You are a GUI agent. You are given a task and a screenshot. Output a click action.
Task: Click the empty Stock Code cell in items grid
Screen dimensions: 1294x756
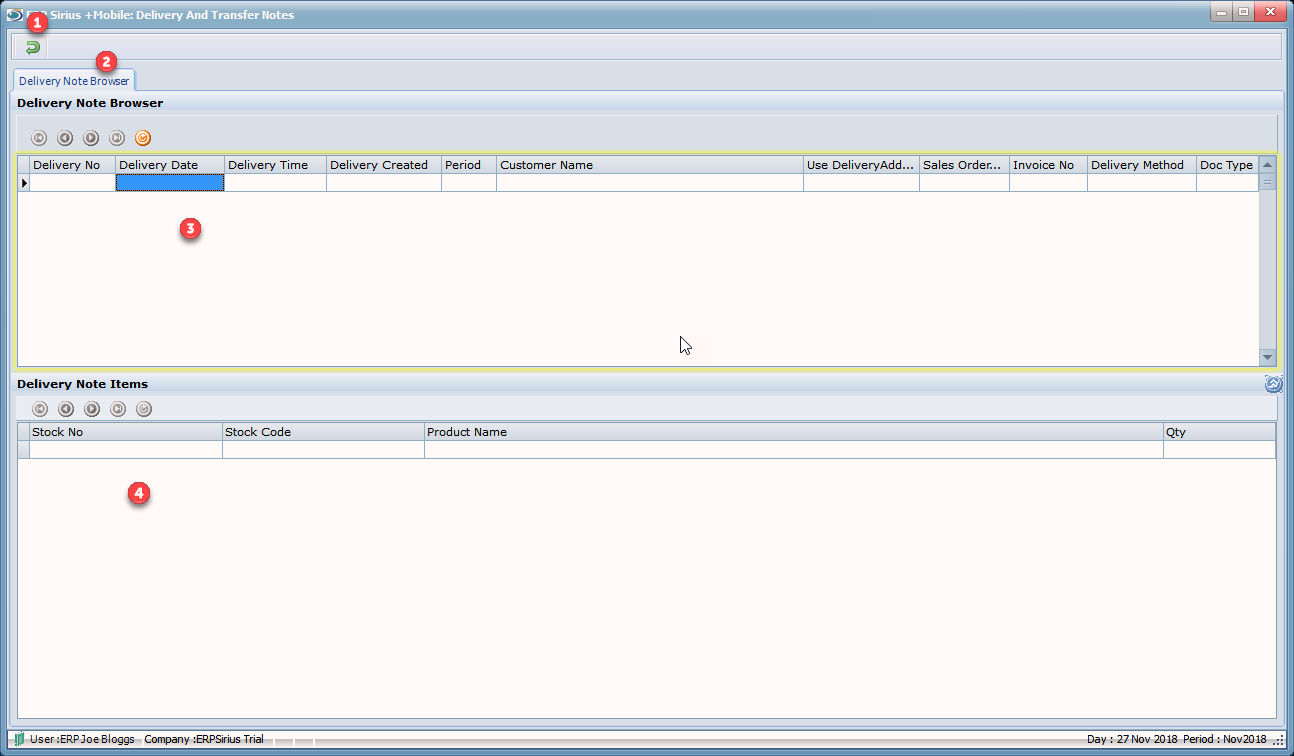pos(323,450)
